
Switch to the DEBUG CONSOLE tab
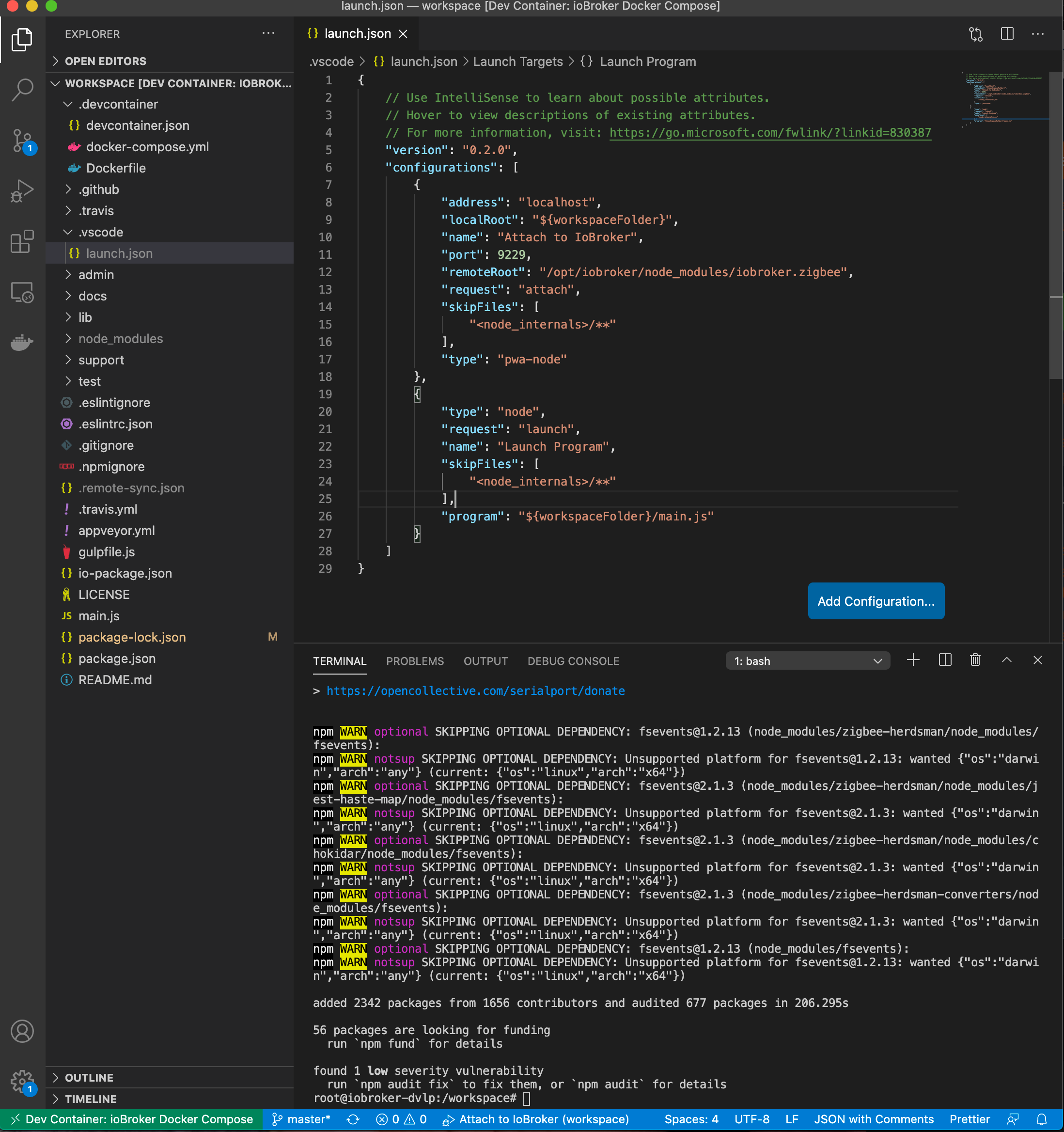click(x=573, y=661)
